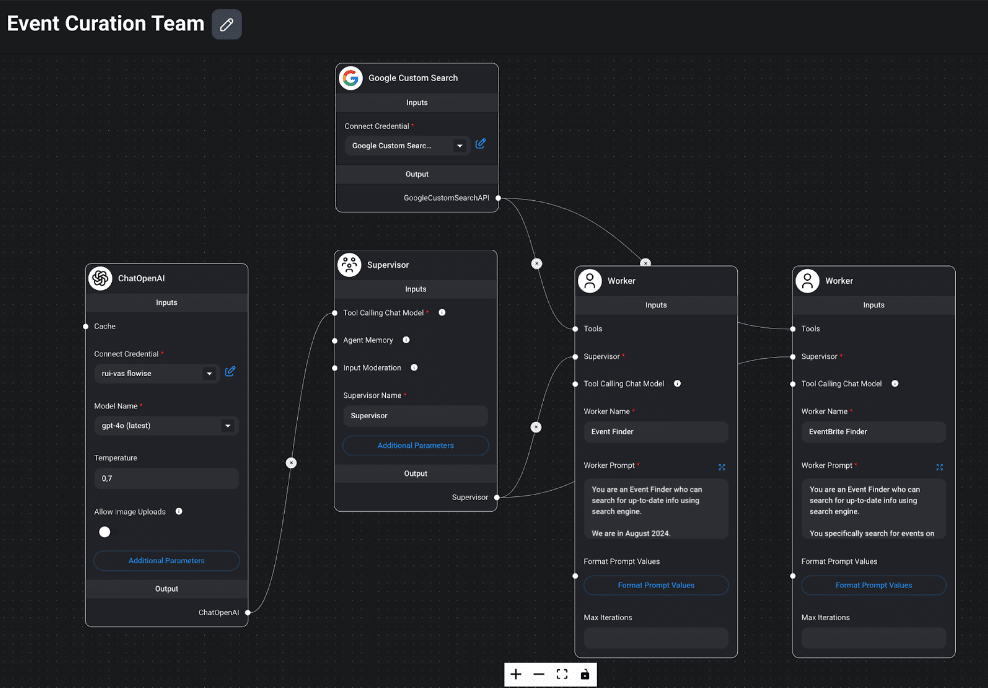The width and height of the screenshot is (988, 688).
Task: Click the Google Custom Search node title
Action: pos(413,78)
